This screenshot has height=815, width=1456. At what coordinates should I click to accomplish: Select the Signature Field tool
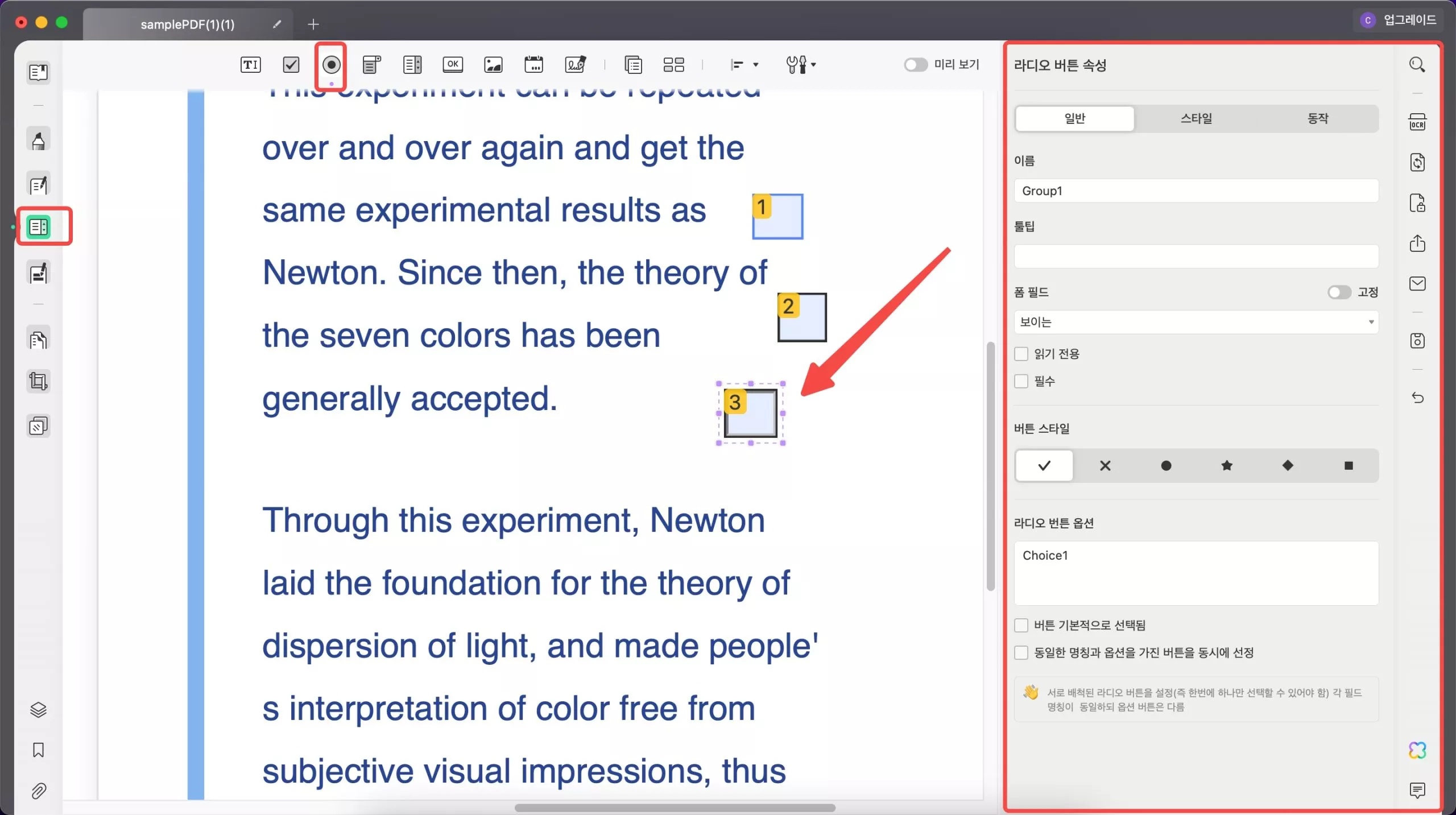click(x=576, y=64)
